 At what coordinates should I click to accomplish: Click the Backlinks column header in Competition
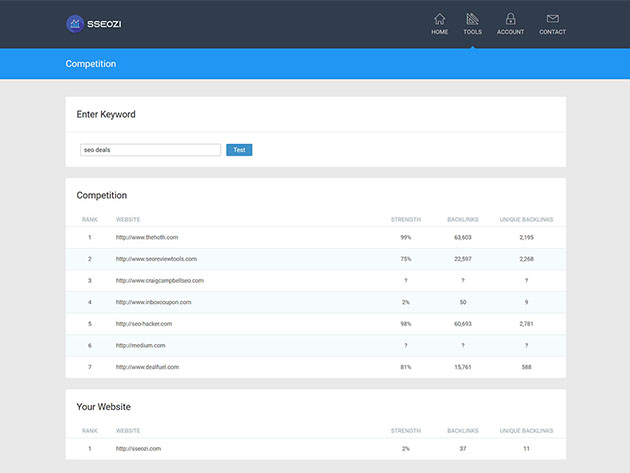[x=462, y=219]
